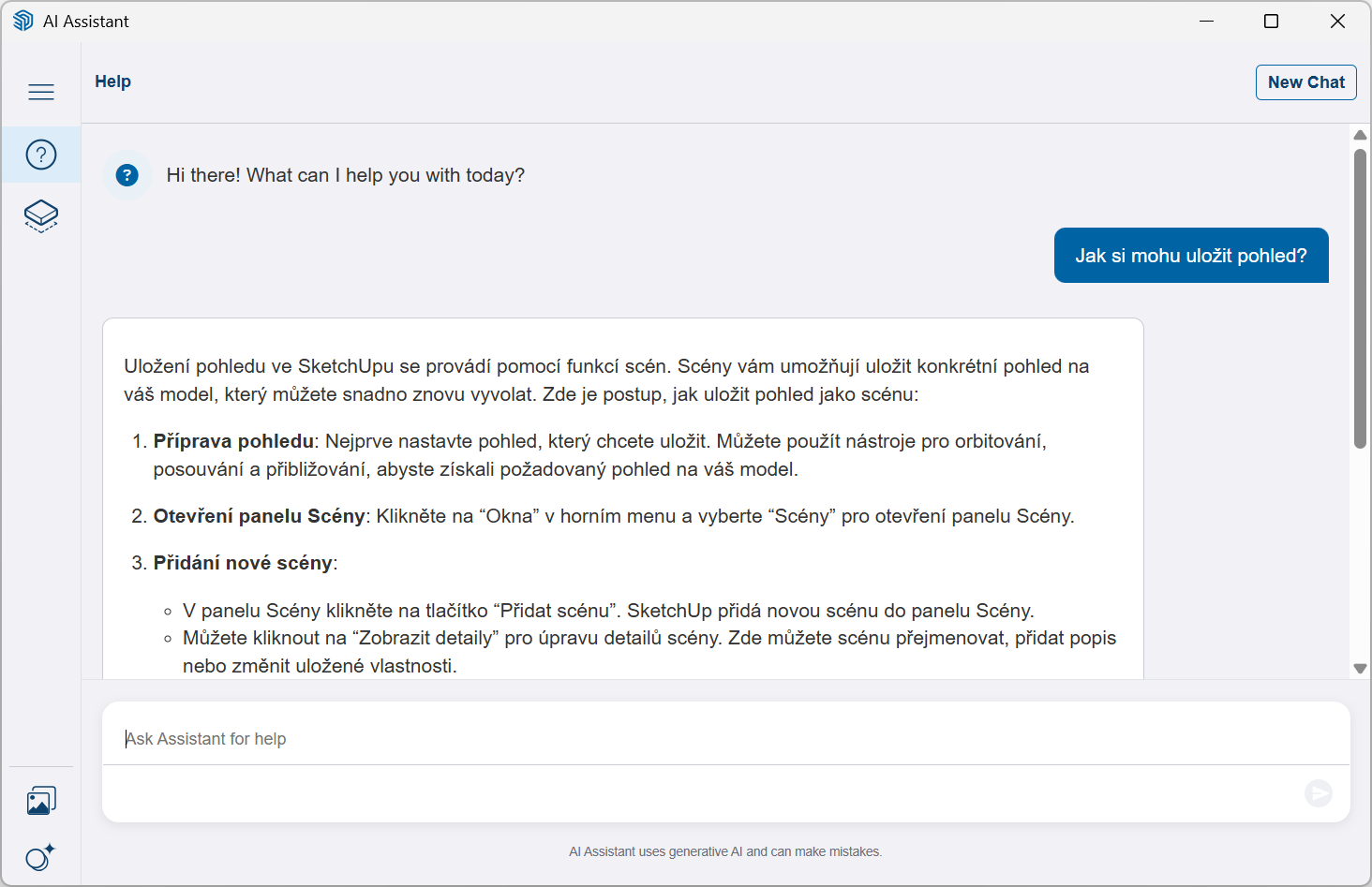Viewport: 1372px width, 887px height.
Task: Close the AI Assistant window
Action: (1337, 21)
